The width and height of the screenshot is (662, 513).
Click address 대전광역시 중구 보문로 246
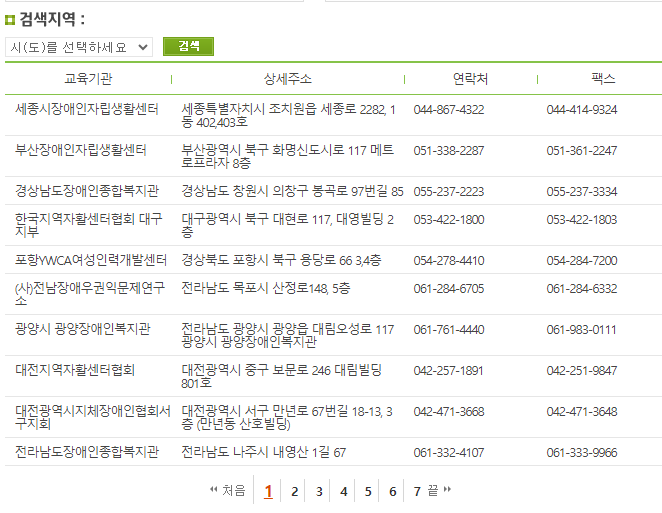pyautogui.click(x=281, y=376)
